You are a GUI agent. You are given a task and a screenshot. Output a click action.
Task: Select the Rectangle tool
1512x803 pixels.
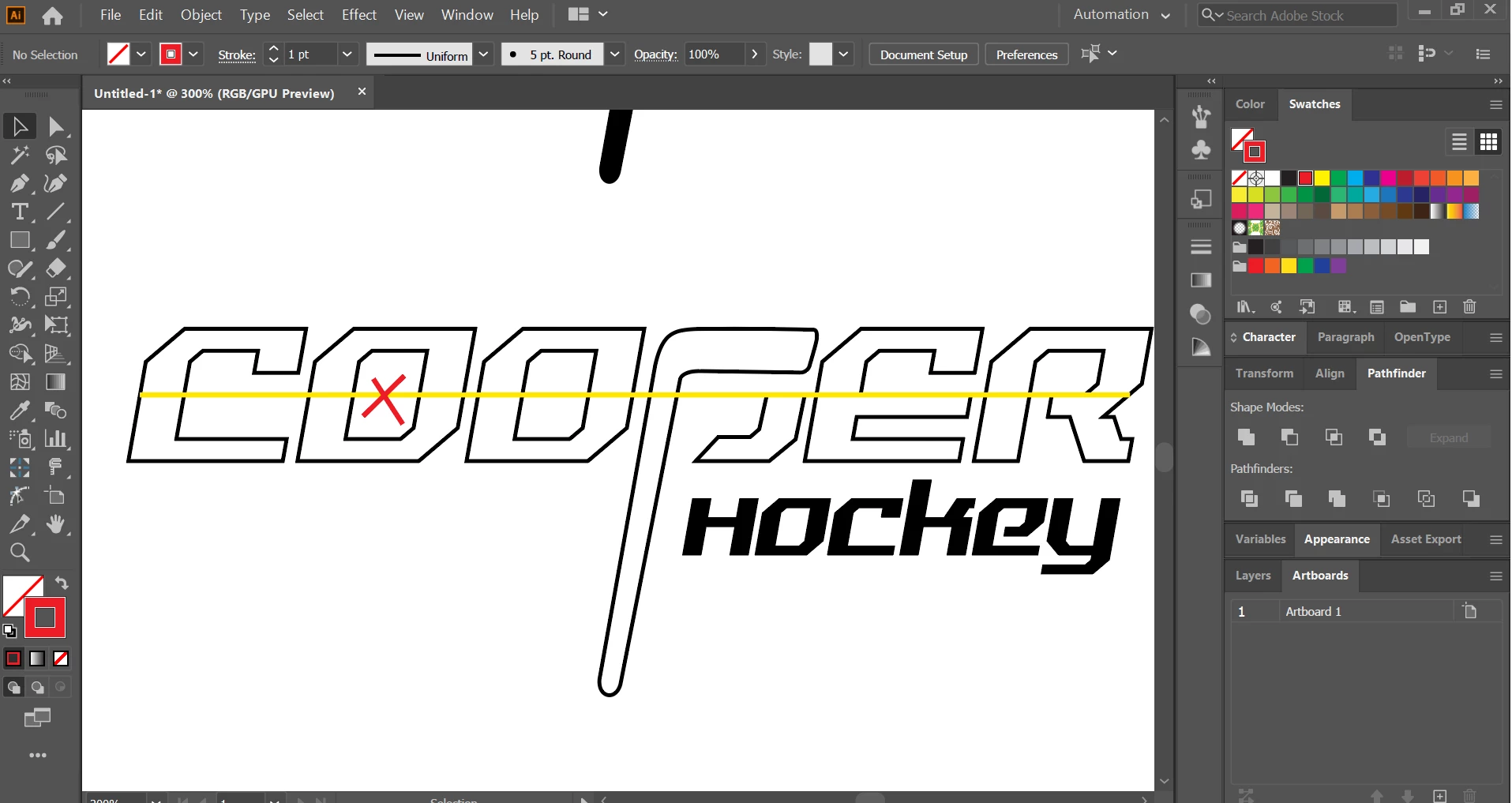20,240
